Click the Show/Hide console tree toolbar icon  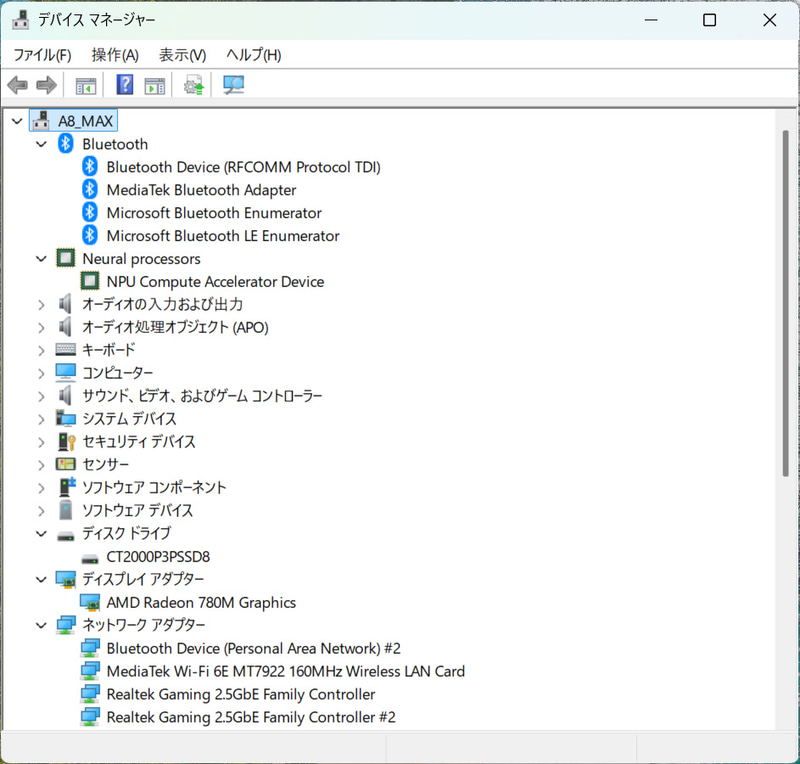(85, 85)
